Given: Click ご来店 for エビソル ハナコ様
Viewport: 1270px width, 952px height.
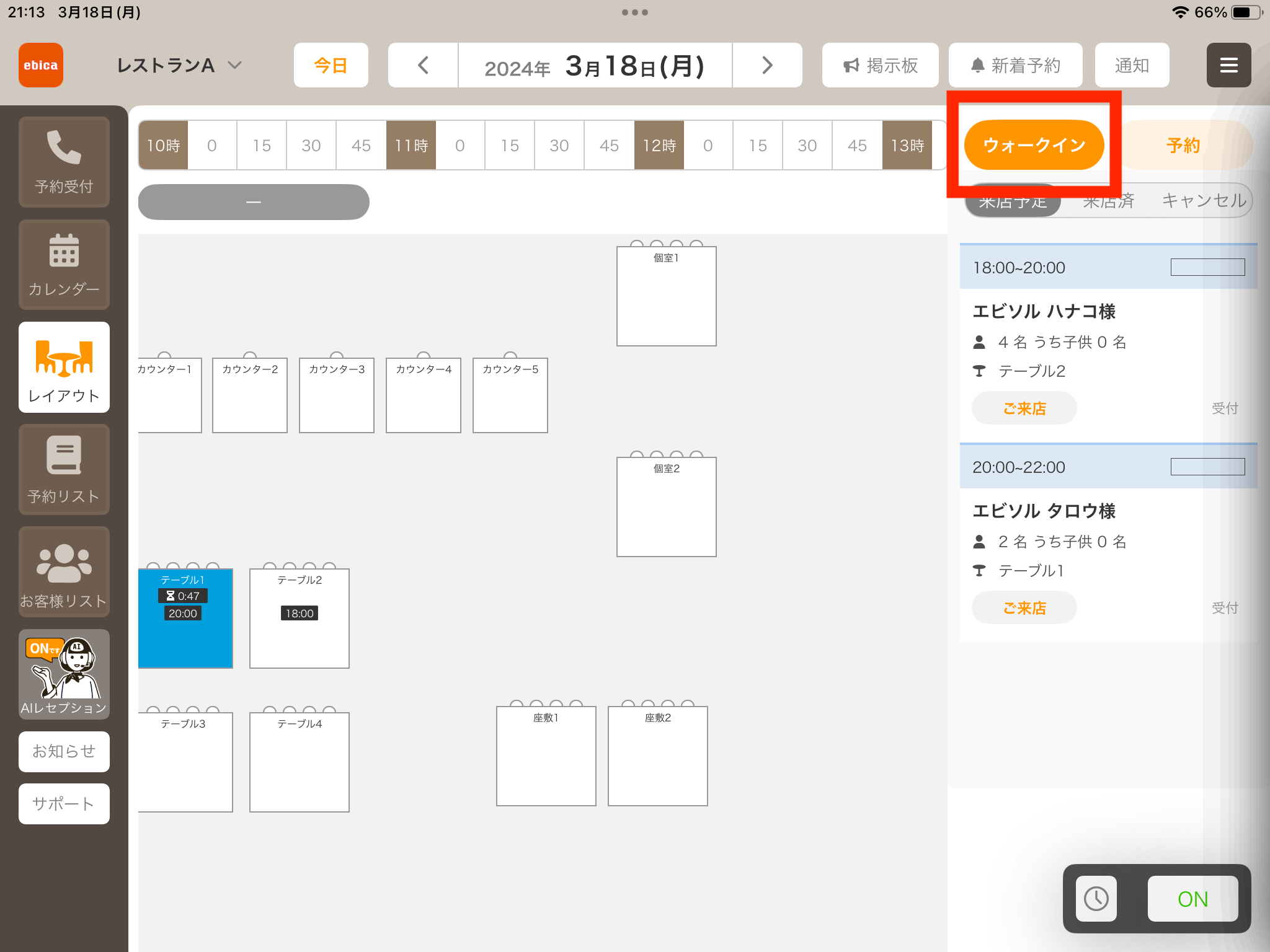Looking at the screenshot, I should click(x=1024, y=408).
